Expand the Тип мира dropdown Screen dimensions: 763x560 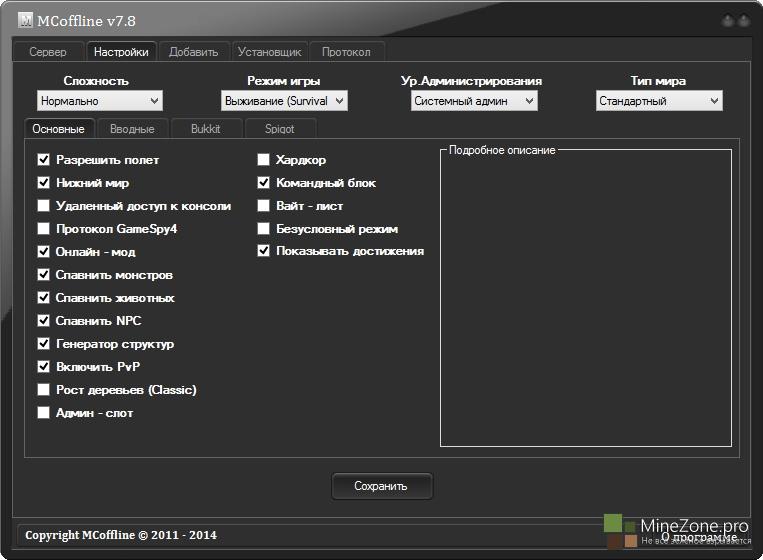click(659, 101)
